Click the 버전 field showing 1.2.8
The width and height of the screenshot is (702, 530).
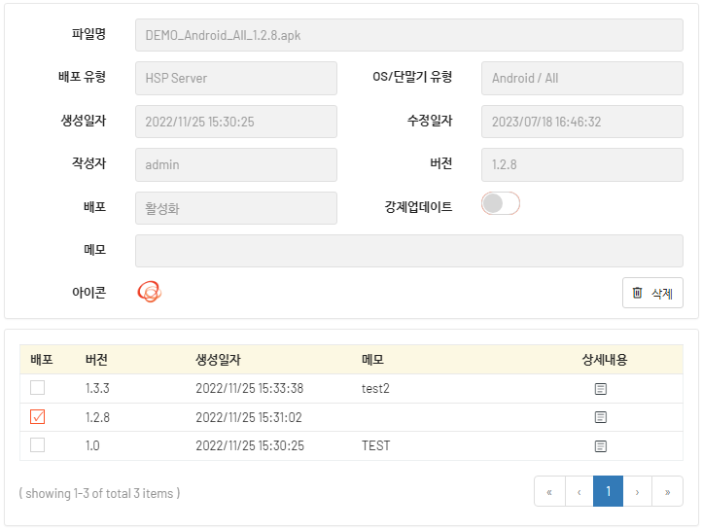pyautogui.click(x=582, y=165)
